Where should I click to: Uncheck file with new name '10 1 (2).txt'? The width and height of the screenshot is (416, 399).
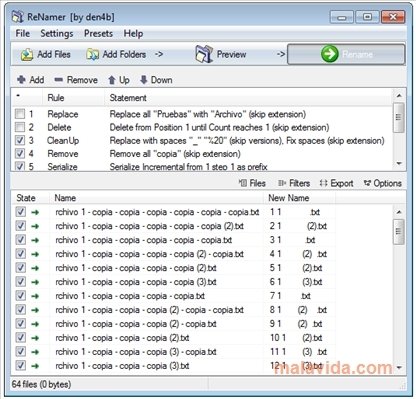(21, 338)
